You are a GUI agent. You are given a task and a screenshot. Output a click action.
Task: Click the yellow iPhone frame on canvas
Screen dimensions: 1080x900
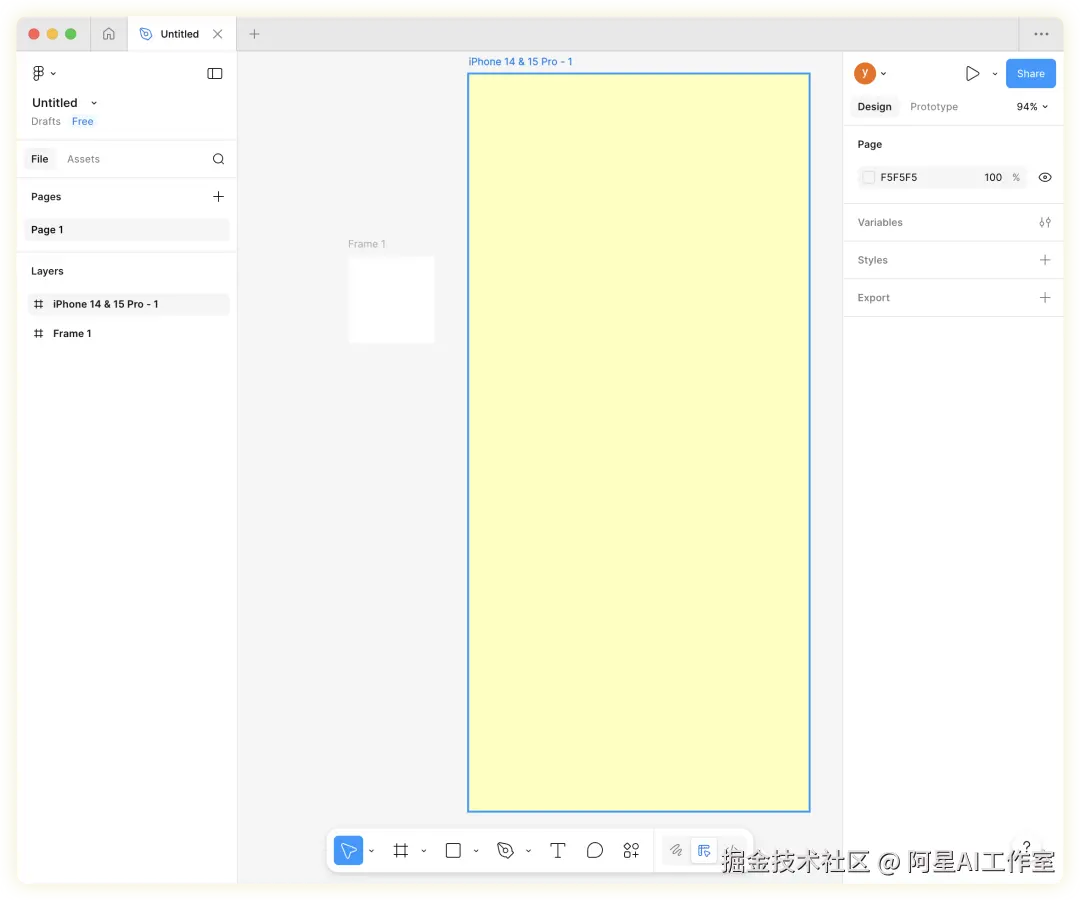click(638, 443)
